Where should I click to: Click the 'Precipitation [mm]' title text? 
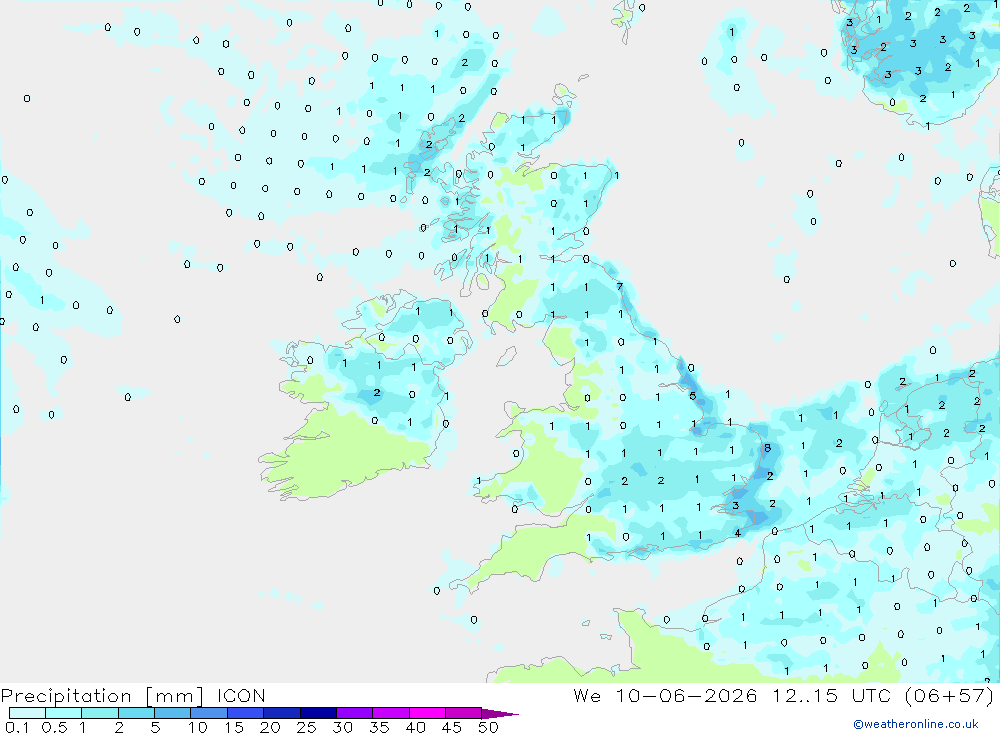[x=102, y=696]
